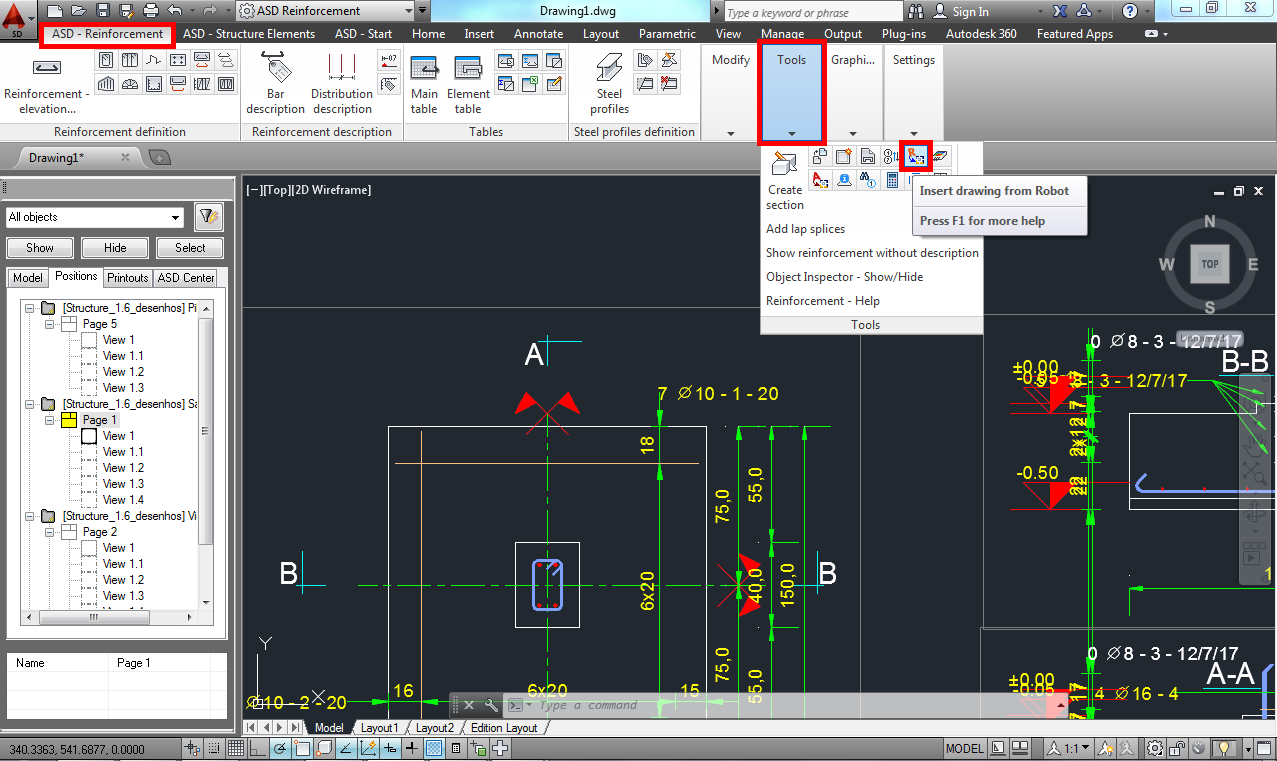Select Object Inspector - Show/Hide entry
This screenshot has width=1277, height=761.
tap(845, 277)
